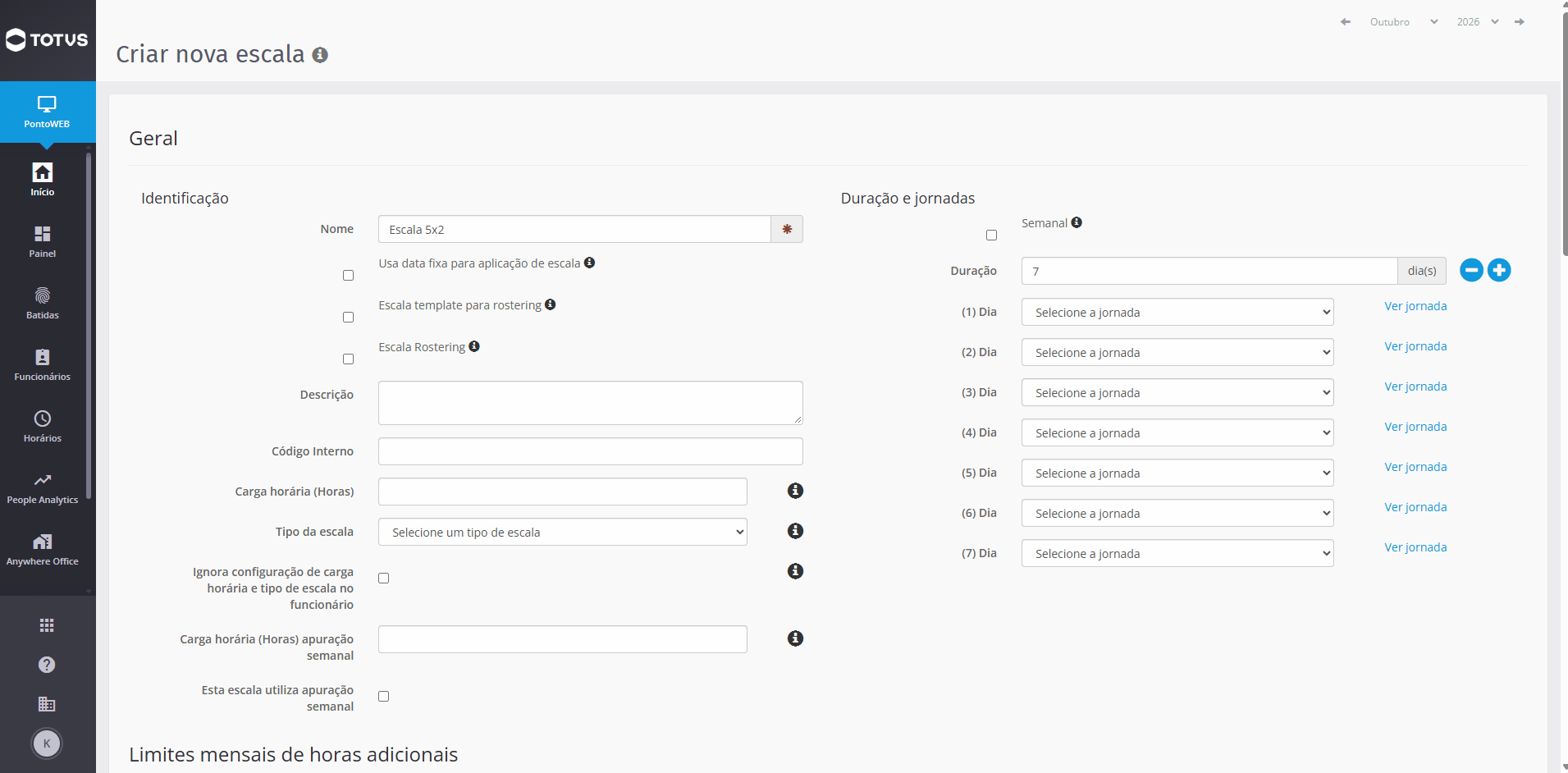
Task: Go to next month arrow
Action: tap(1520, 22)
